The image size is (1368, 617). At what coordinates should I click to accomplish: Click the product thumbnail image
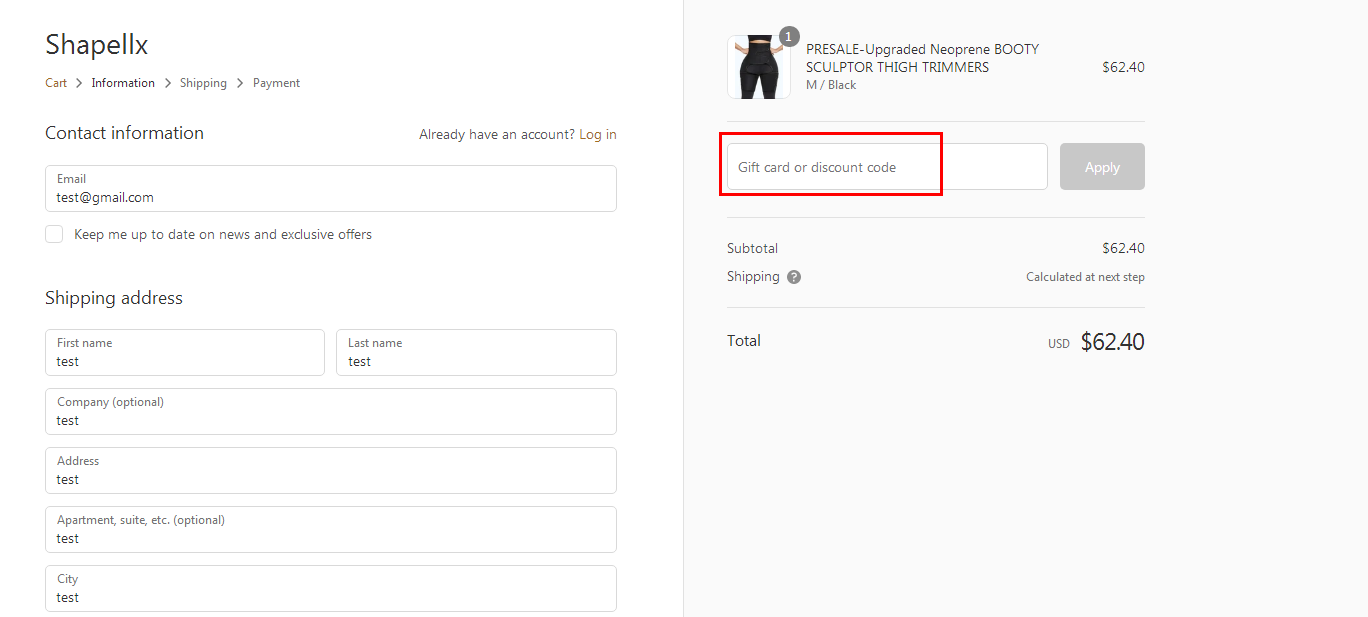click(752, 68)
